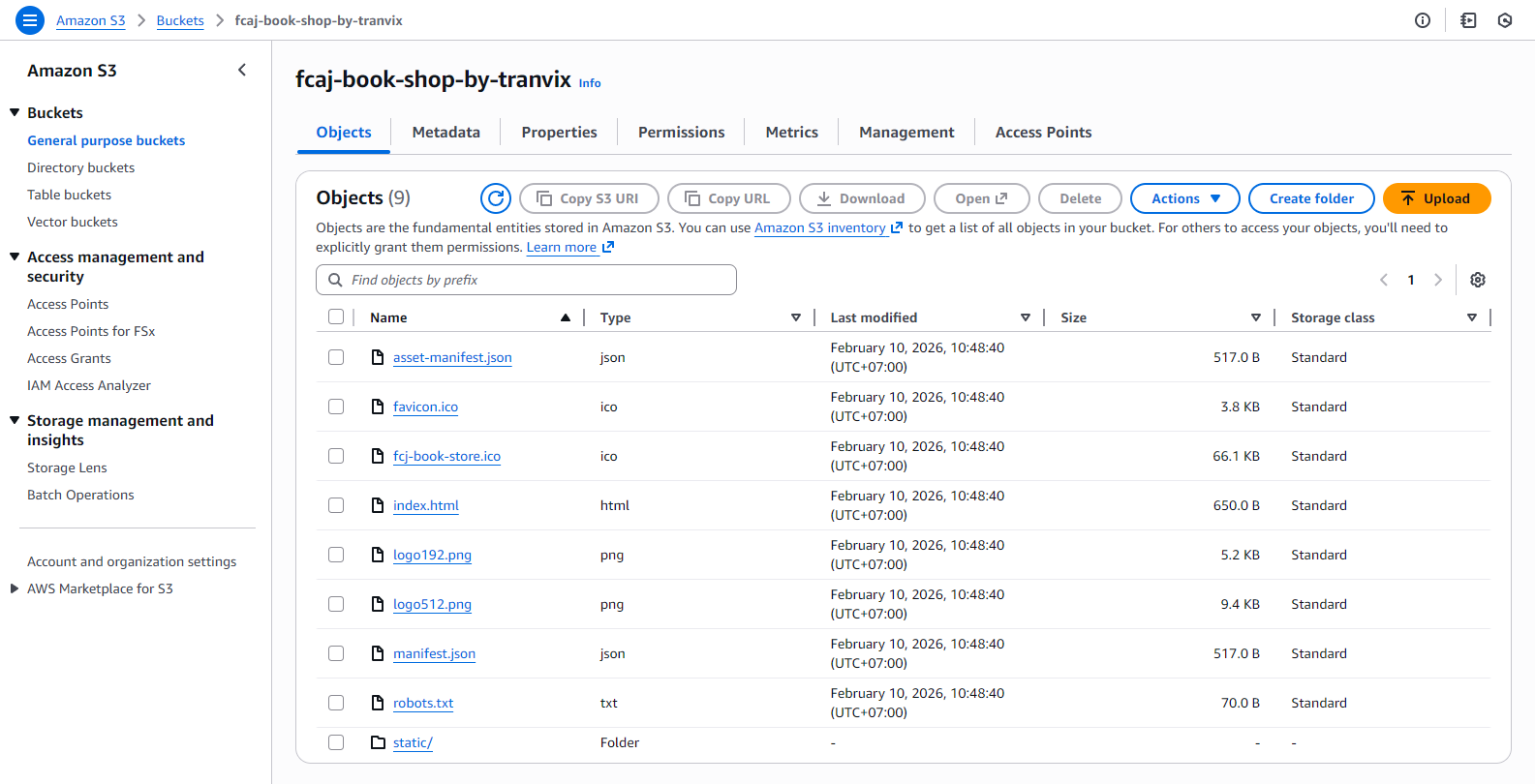
Task: Click the Copy S3 URI button
Action: coord(589,198)
